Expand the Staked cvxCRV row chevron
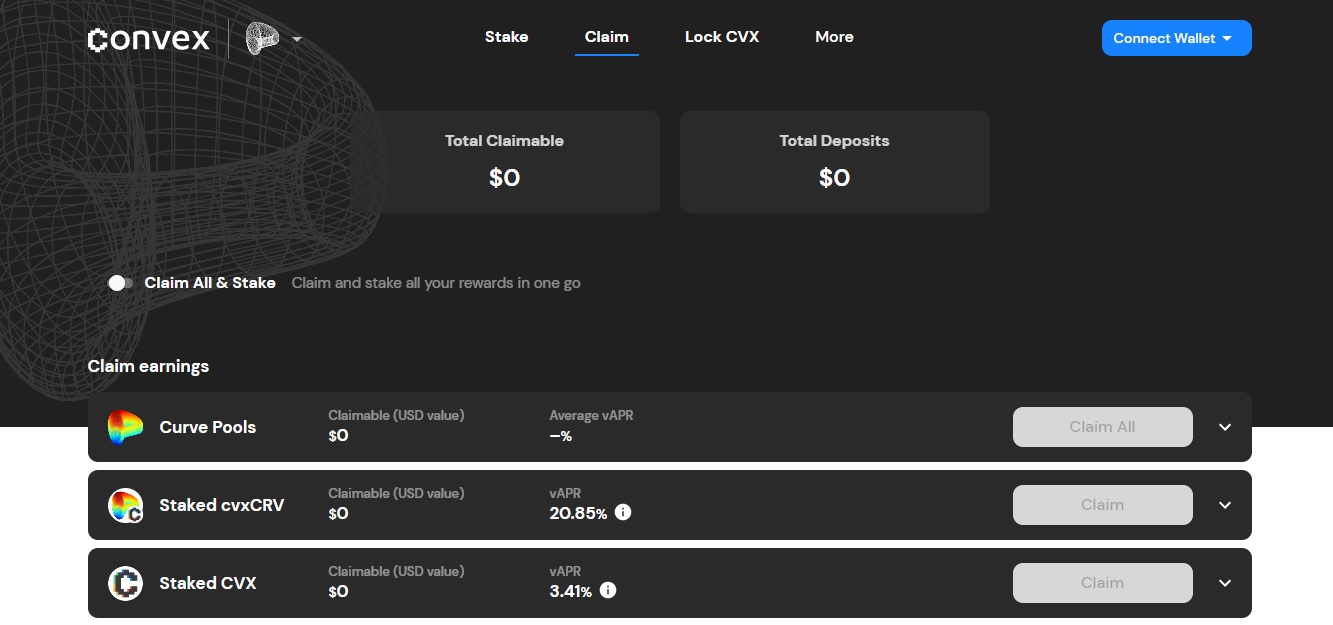Viewport: 1333px width, 625px height. coord(1225,505)
